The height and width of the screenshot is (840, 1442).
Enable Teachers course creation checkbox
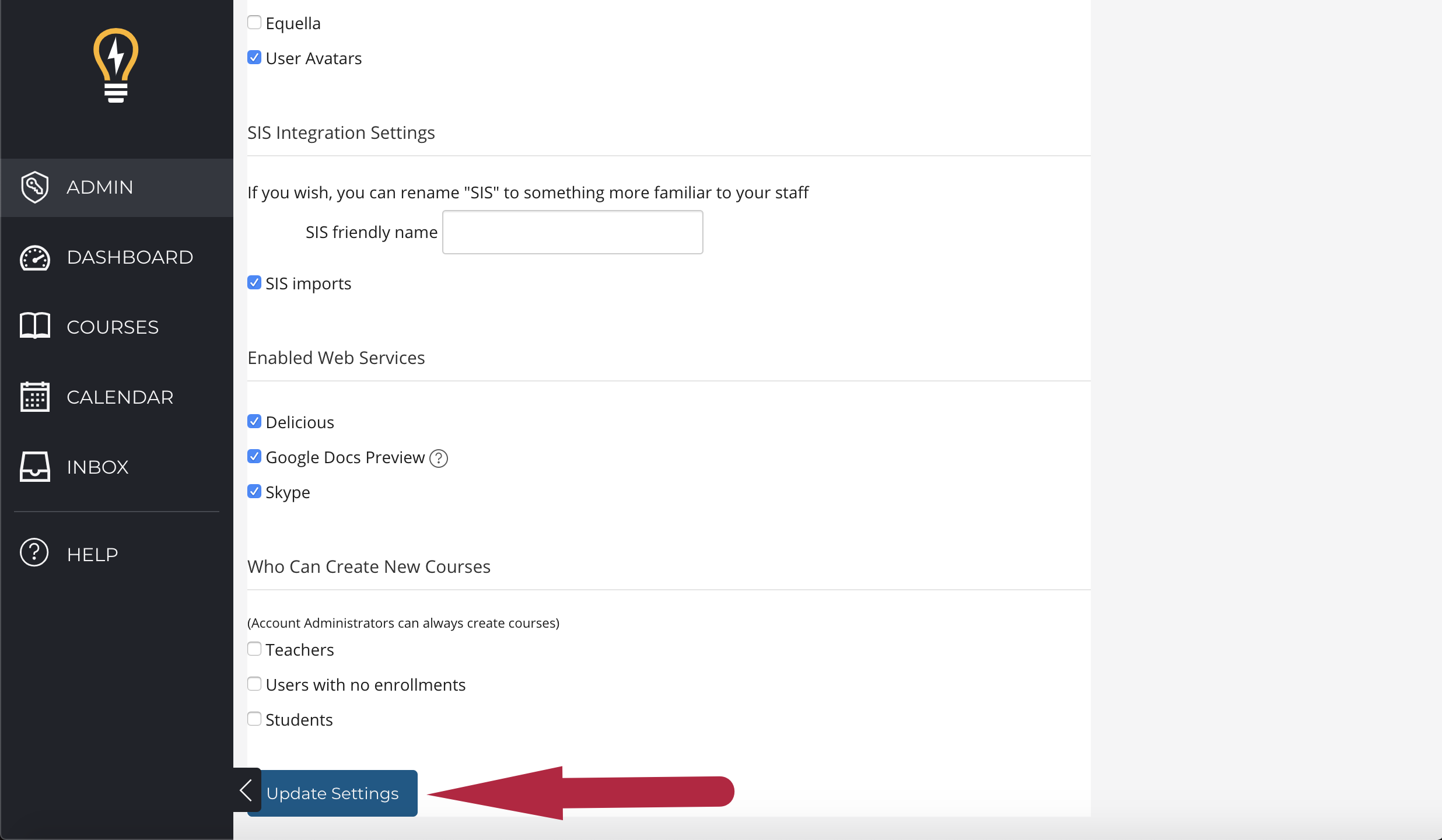254,649
